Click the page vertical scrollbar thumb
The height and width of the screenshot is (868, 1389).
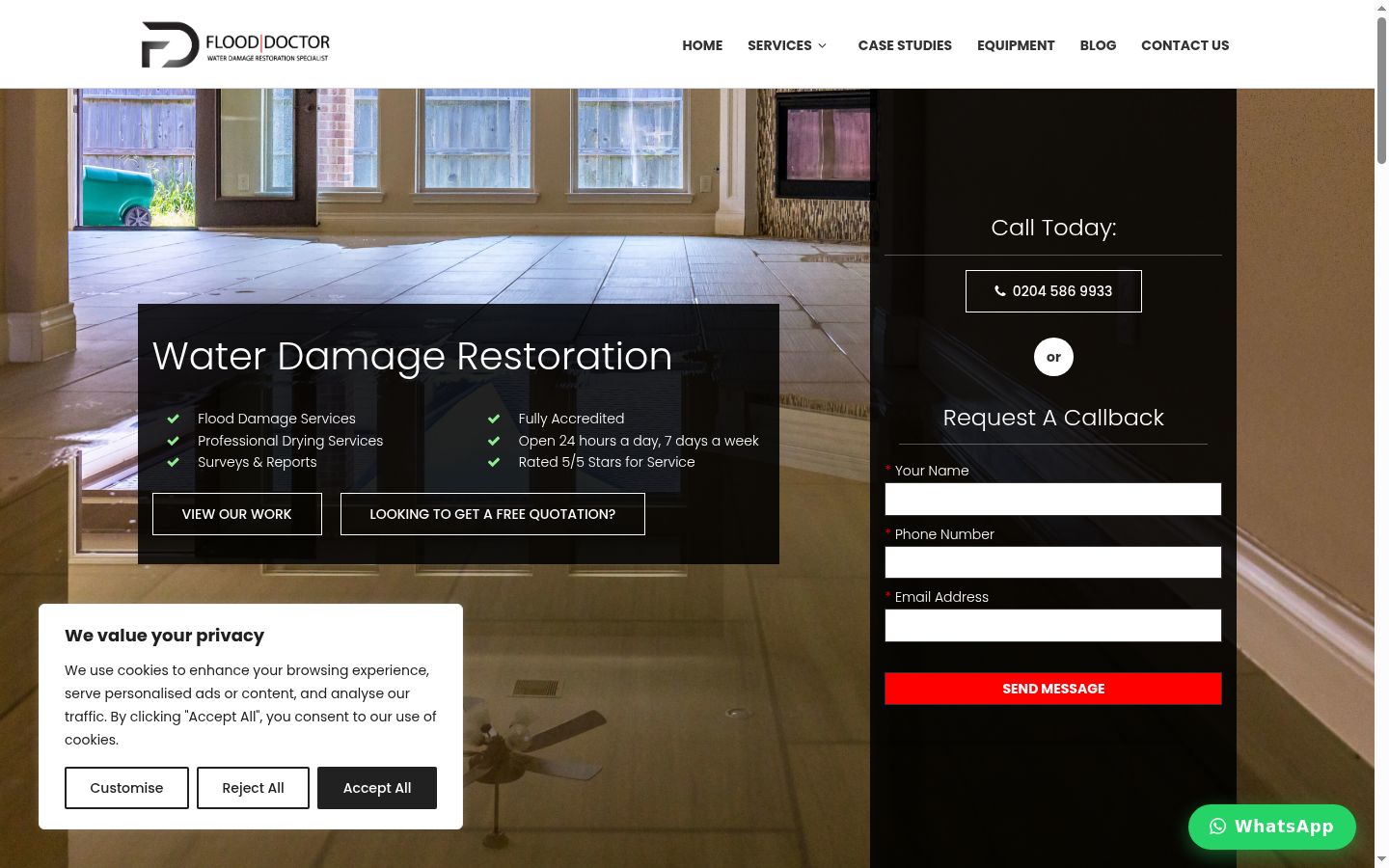[1381, 92]
